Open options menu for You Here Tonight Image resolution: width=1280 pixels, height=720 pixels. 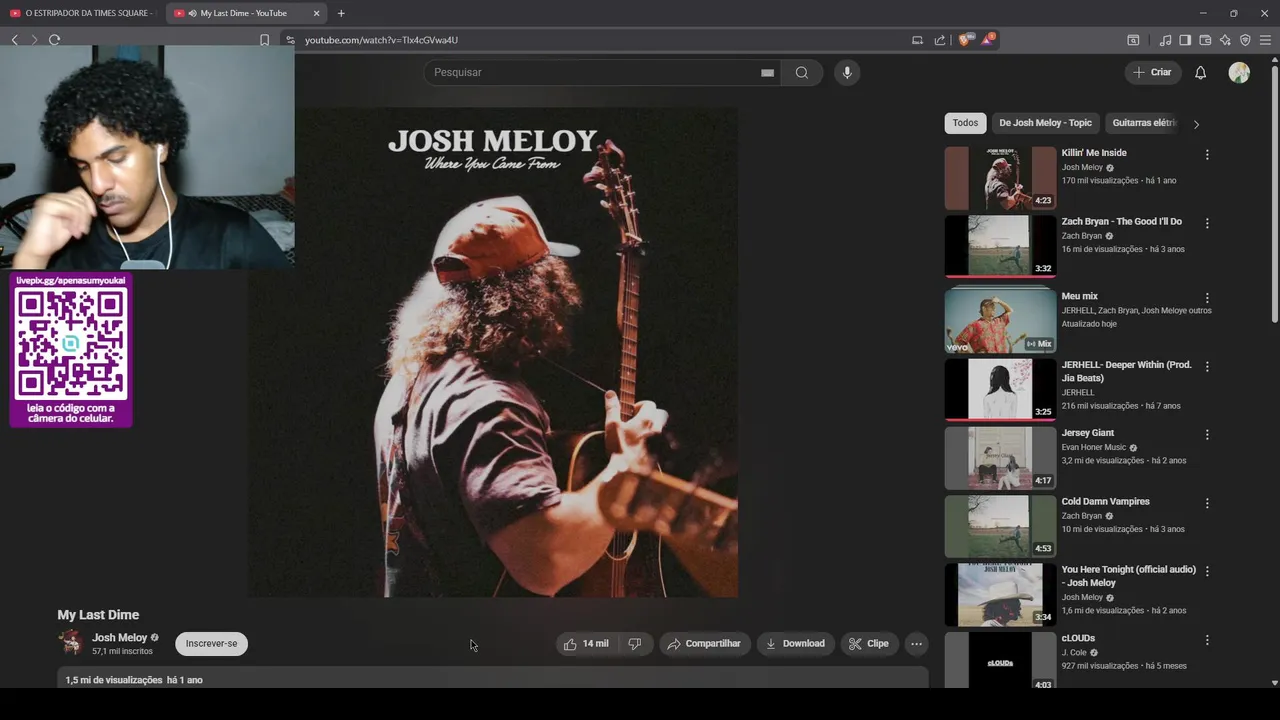(1207, 571)
